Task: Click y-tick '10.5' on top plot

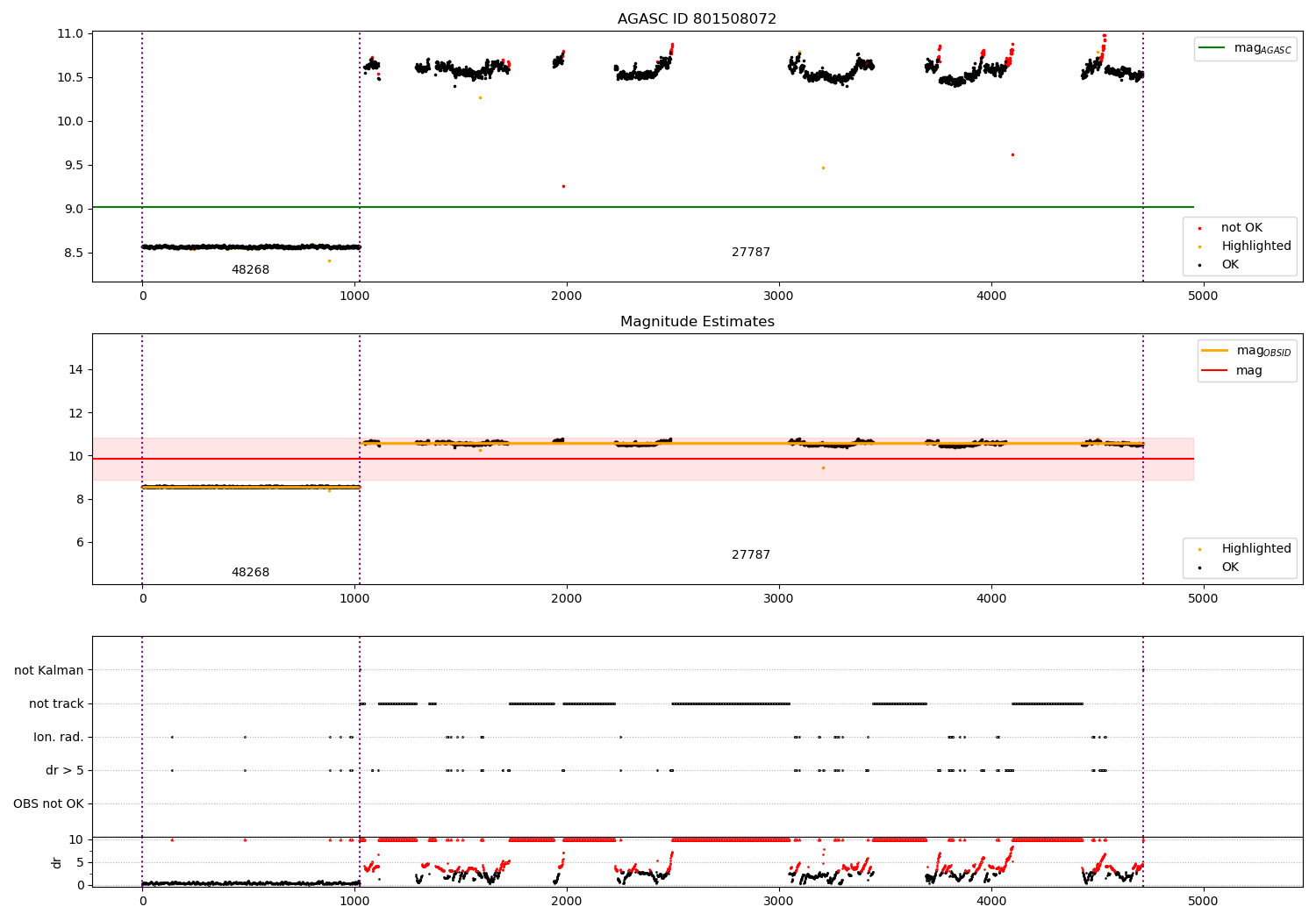Action: click(71, 77)
